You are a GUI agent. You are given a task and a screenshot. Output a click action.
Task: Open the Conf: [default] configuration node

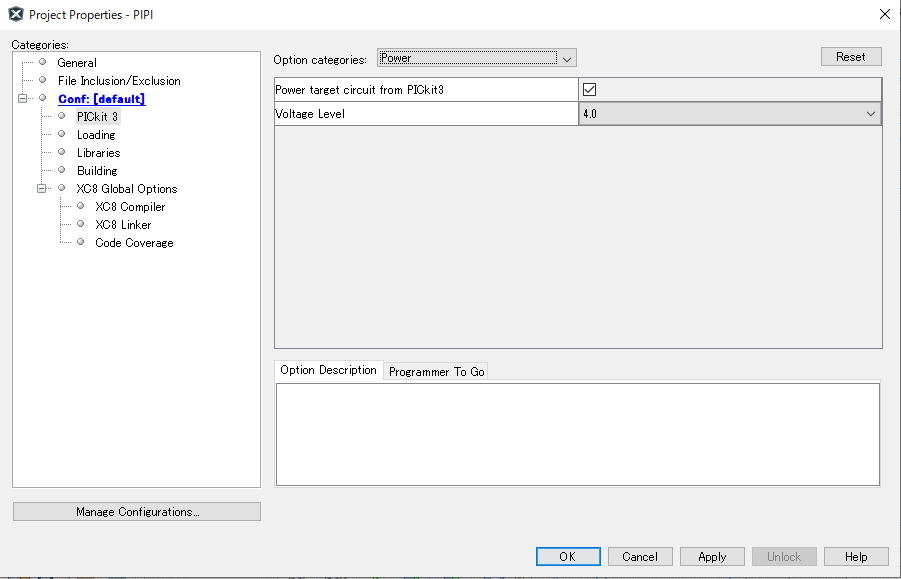[101, 99]
